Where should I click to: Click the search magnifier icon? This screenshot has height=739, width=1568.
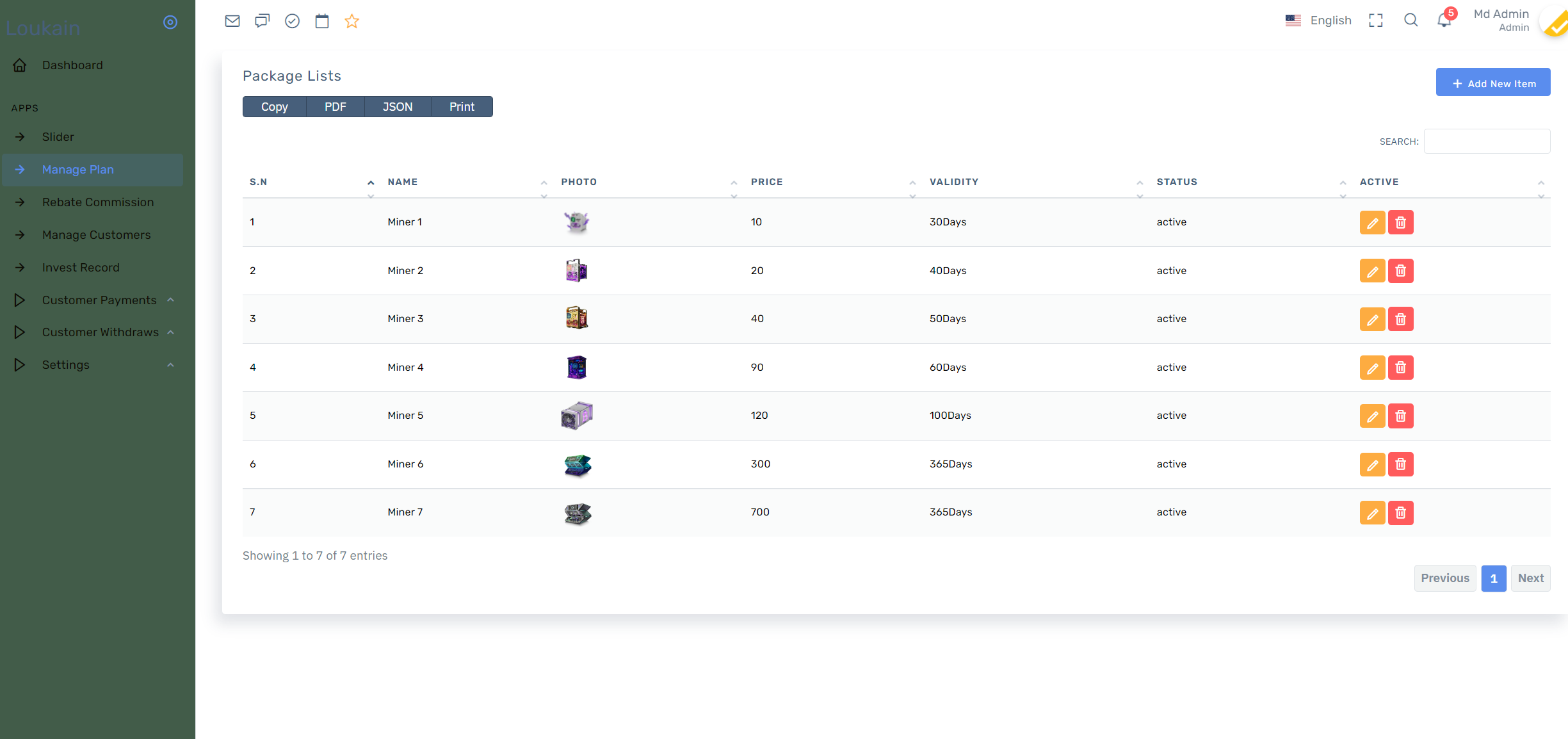point(1410,20)
